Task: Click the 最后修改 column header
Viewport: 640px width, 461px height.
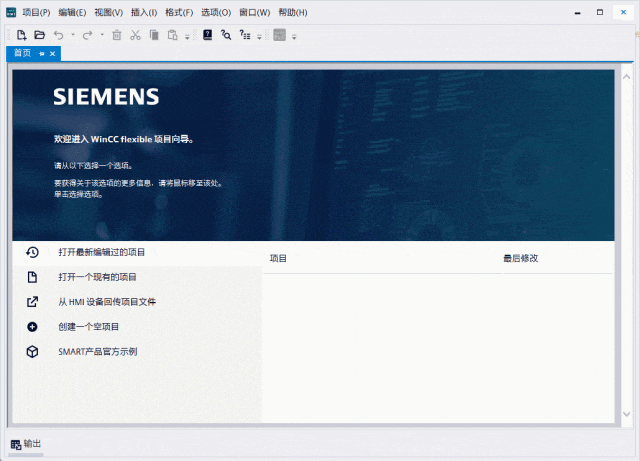Action: (x=521, y=258)
